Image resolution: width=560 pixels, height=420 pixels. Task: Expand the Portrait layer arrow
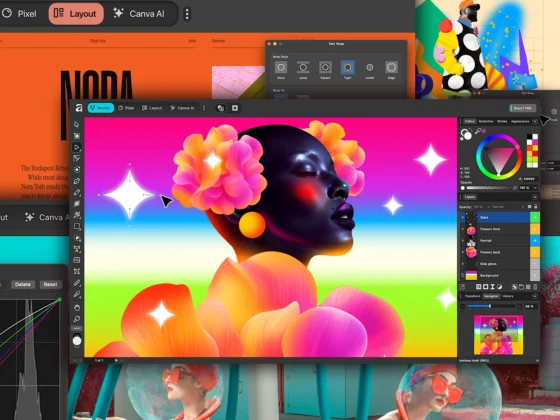(463, 240)
